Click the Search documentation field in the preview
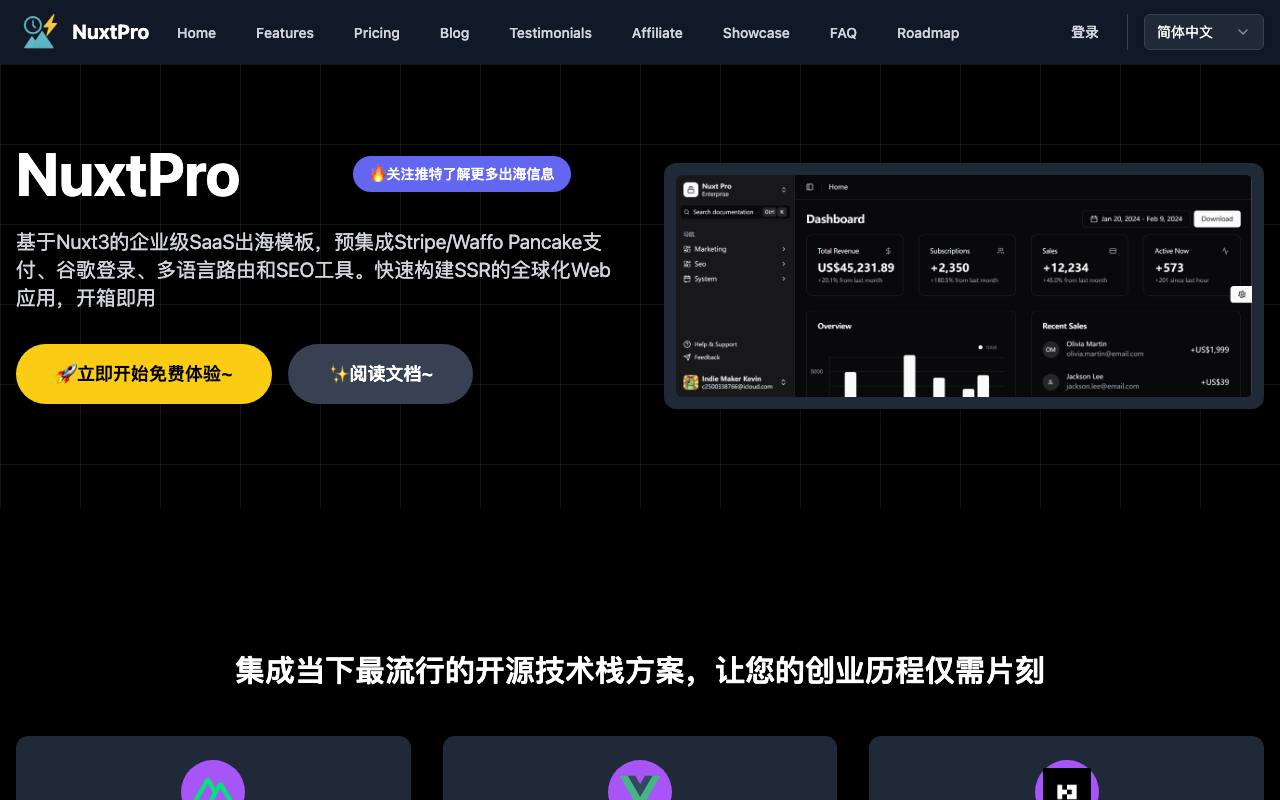 pyautogui.click(x=735, y=212)
